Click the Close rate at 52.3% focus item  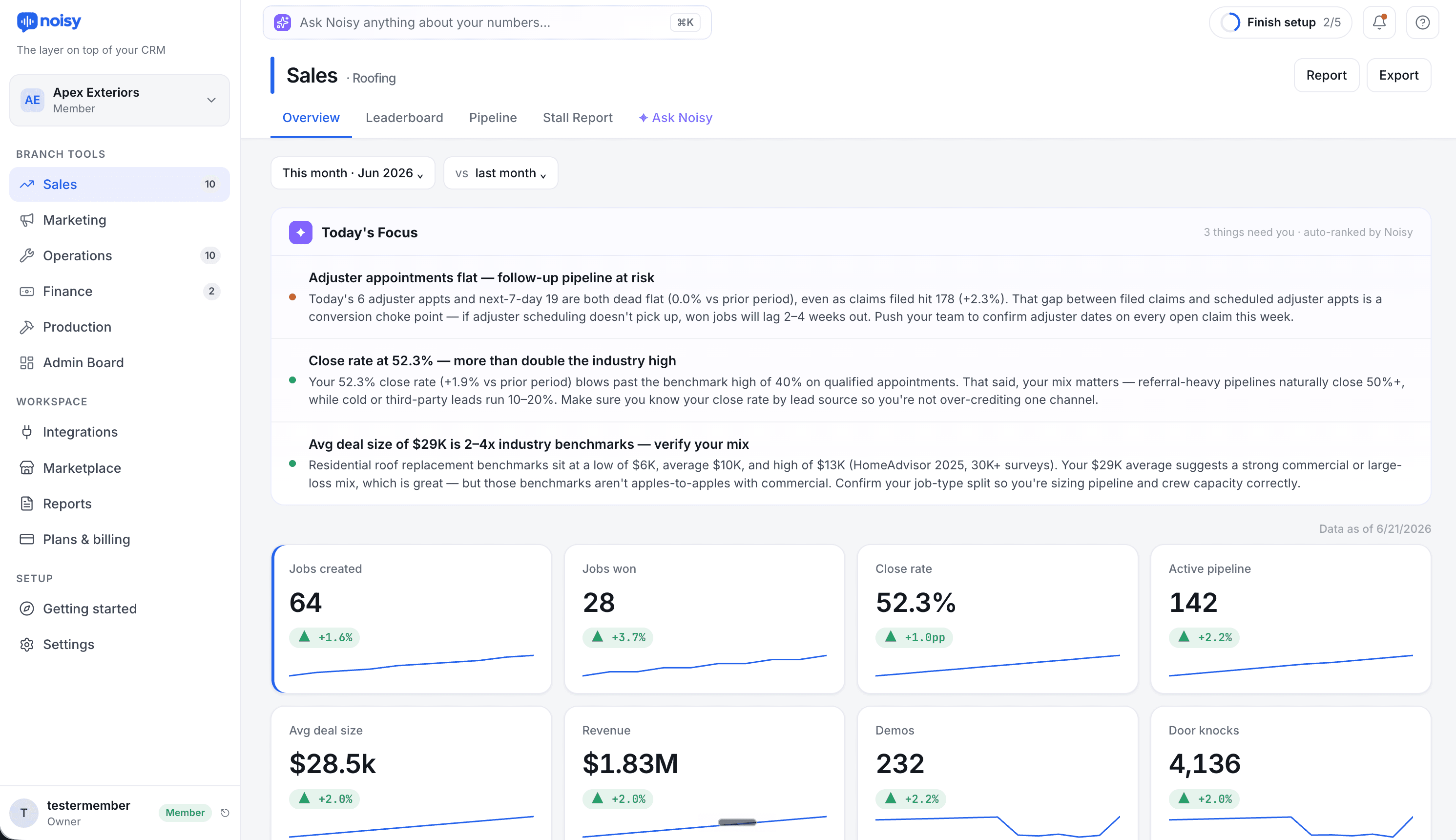tap(851, 380)
